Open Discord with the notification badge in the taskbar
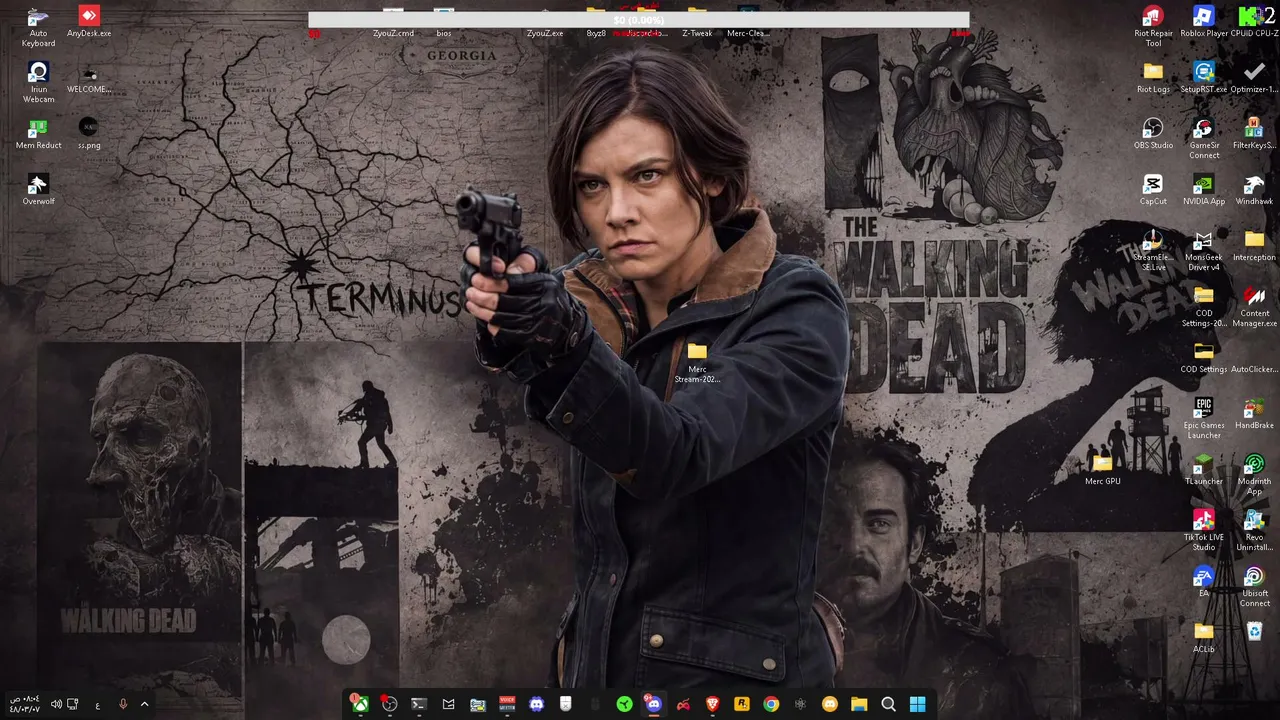 tap(653, 704)
